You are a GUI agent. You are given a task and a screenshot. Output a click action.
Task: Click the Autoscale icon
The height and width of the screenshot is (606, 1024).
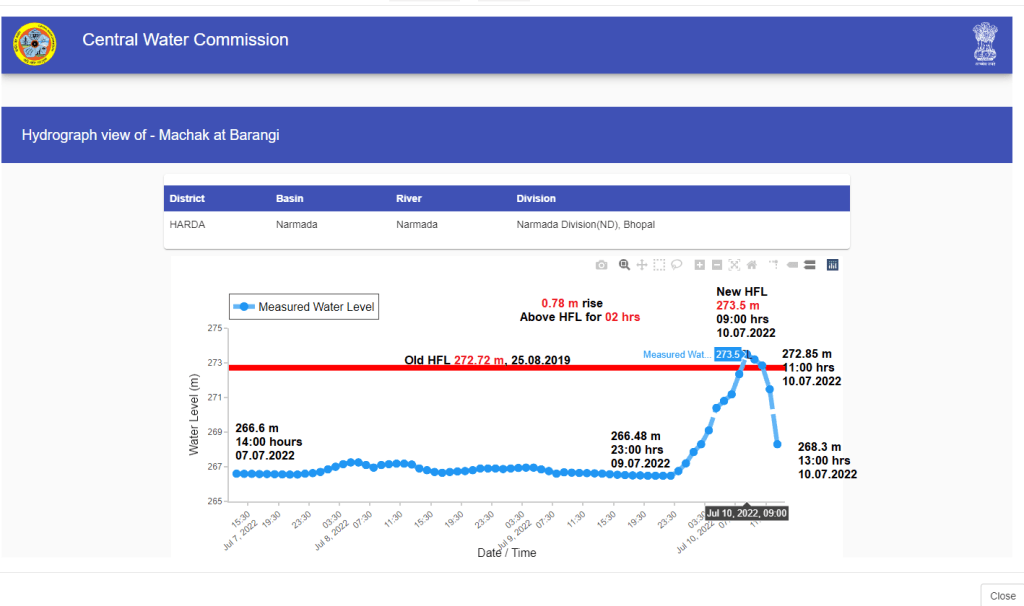[734, 265]
